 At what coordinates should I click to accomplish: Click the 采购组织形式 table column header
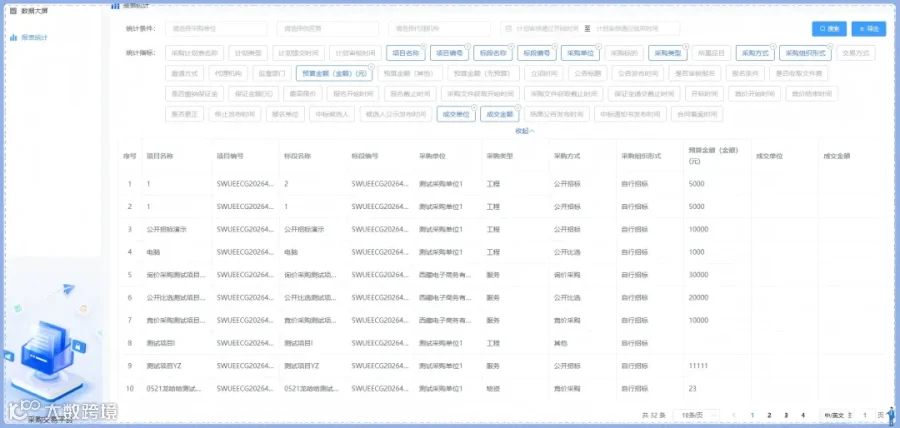pos(642,155)
